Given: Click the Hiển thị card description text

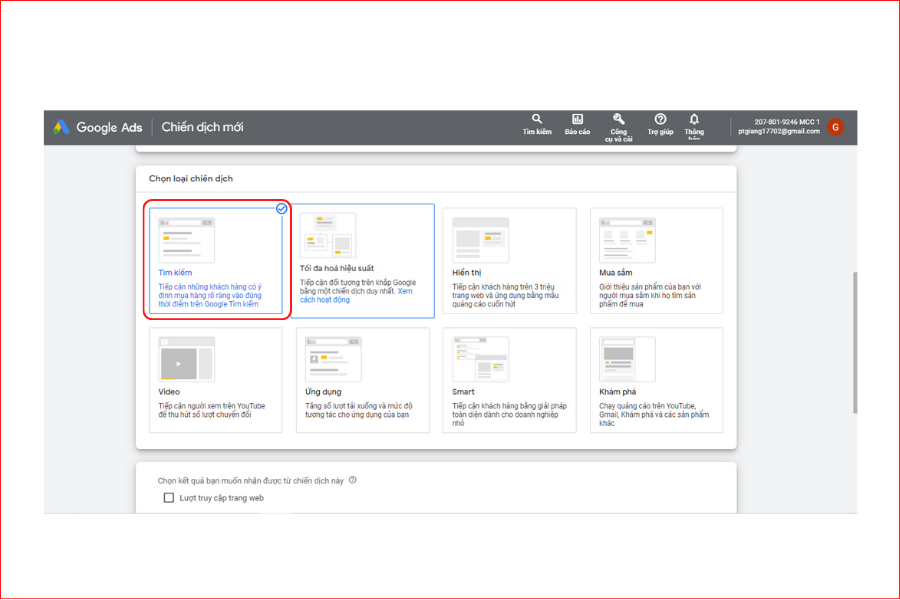Looking at the screenshot, I should coord(505,295).
